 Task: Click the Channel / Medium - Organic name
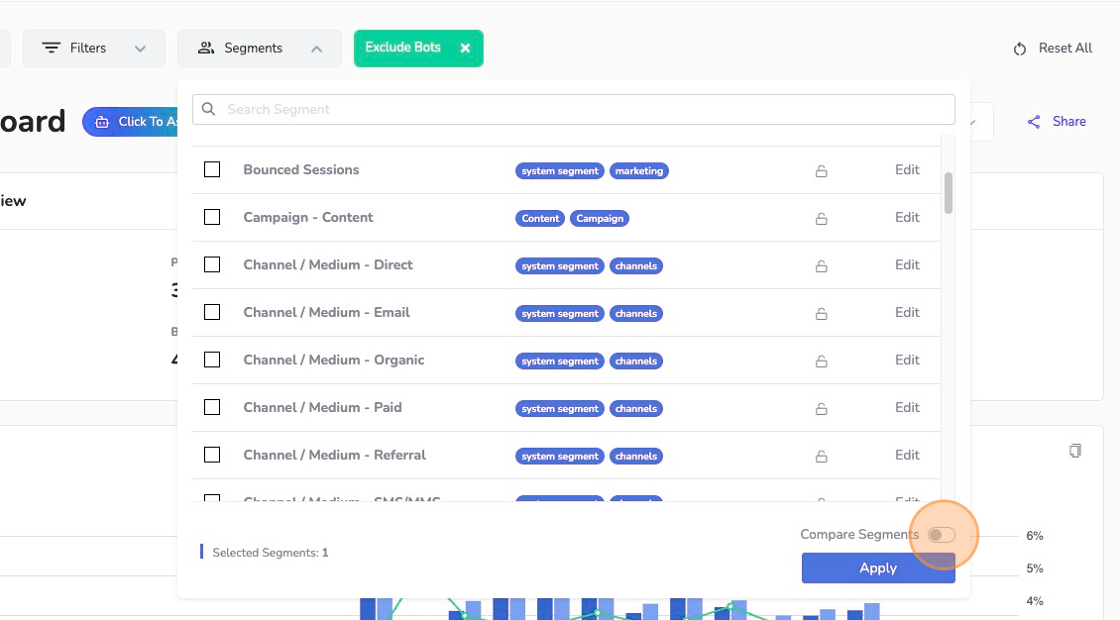(334, 359)
